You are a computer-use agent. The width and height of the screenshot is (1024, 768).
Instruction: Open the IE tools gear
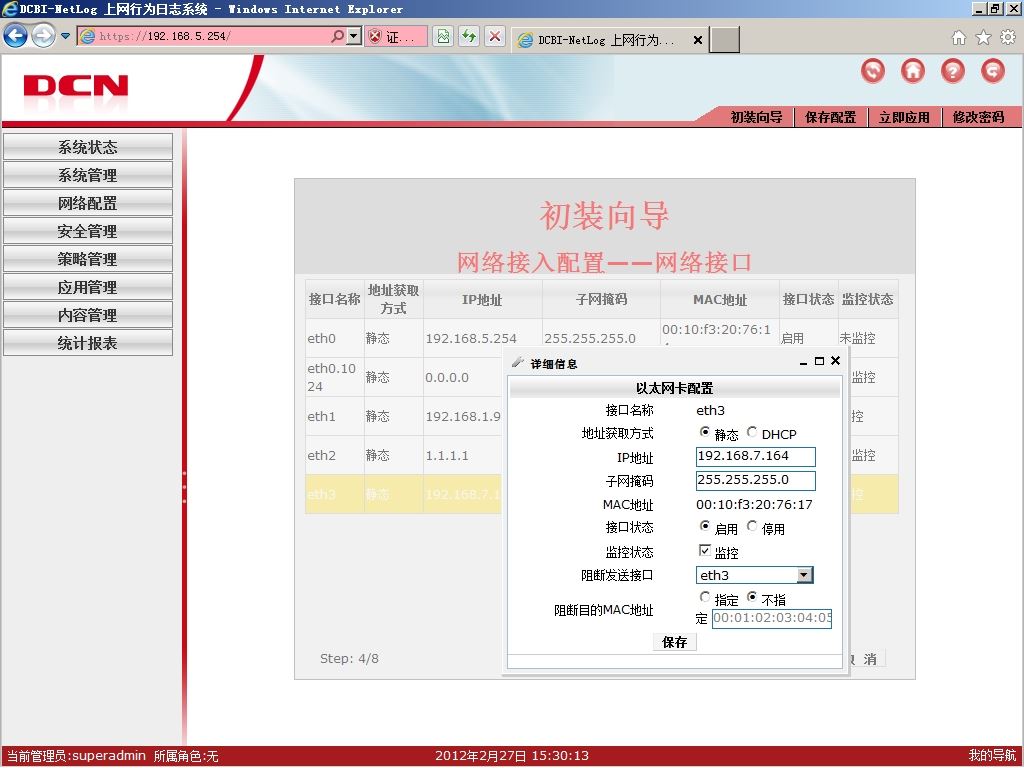(x=1008, y=37)
